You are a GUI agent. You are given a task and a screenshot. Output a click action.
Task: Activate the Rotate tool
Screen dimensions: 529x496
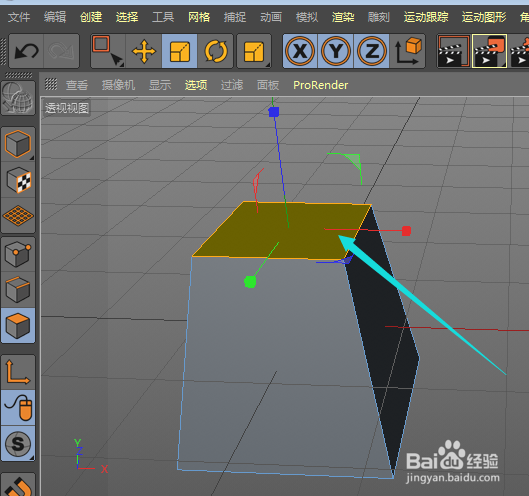click(216, 51)
